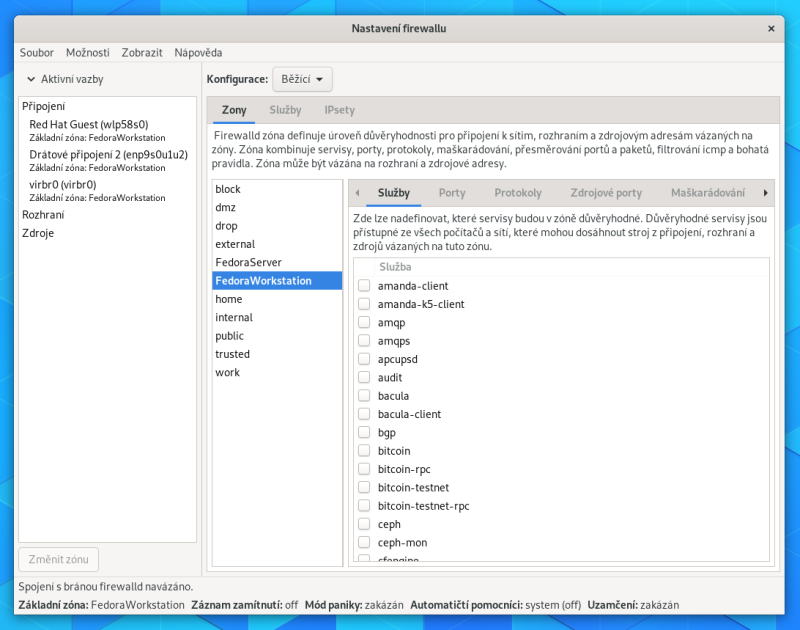Switch to the Porty tab
The height and width of the screenshot is (630, 800).
pos(451,193)
